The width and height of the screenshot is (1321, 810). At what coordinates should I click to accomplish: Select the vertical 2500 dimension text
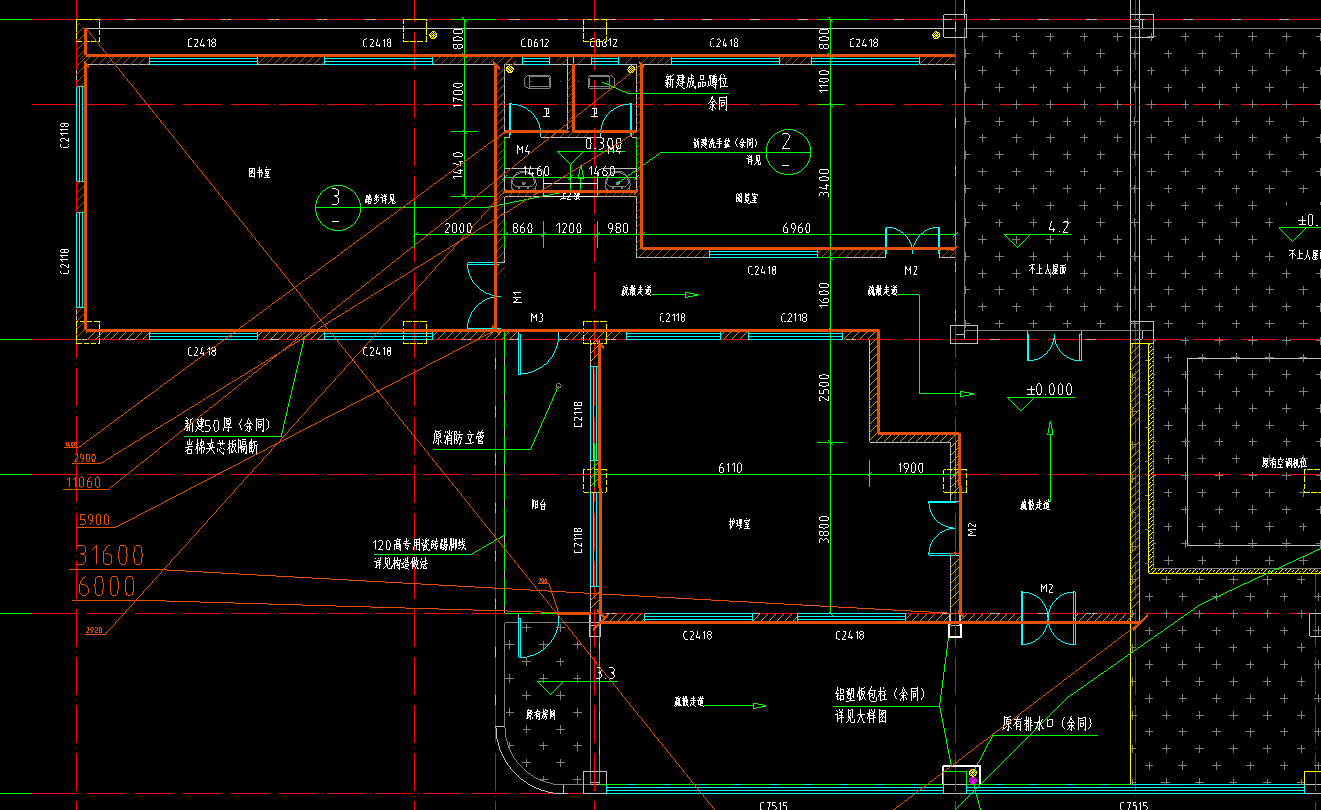pos(824,386)
